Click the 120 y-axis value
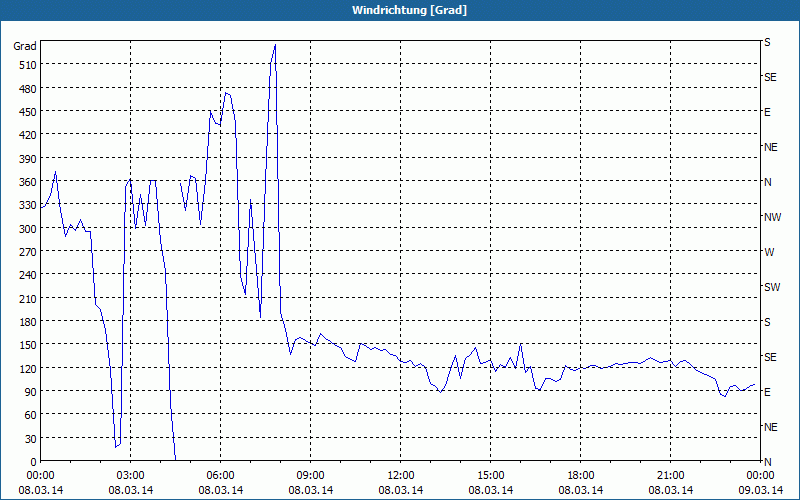The image size is (800, 500). tap(27, 368)
